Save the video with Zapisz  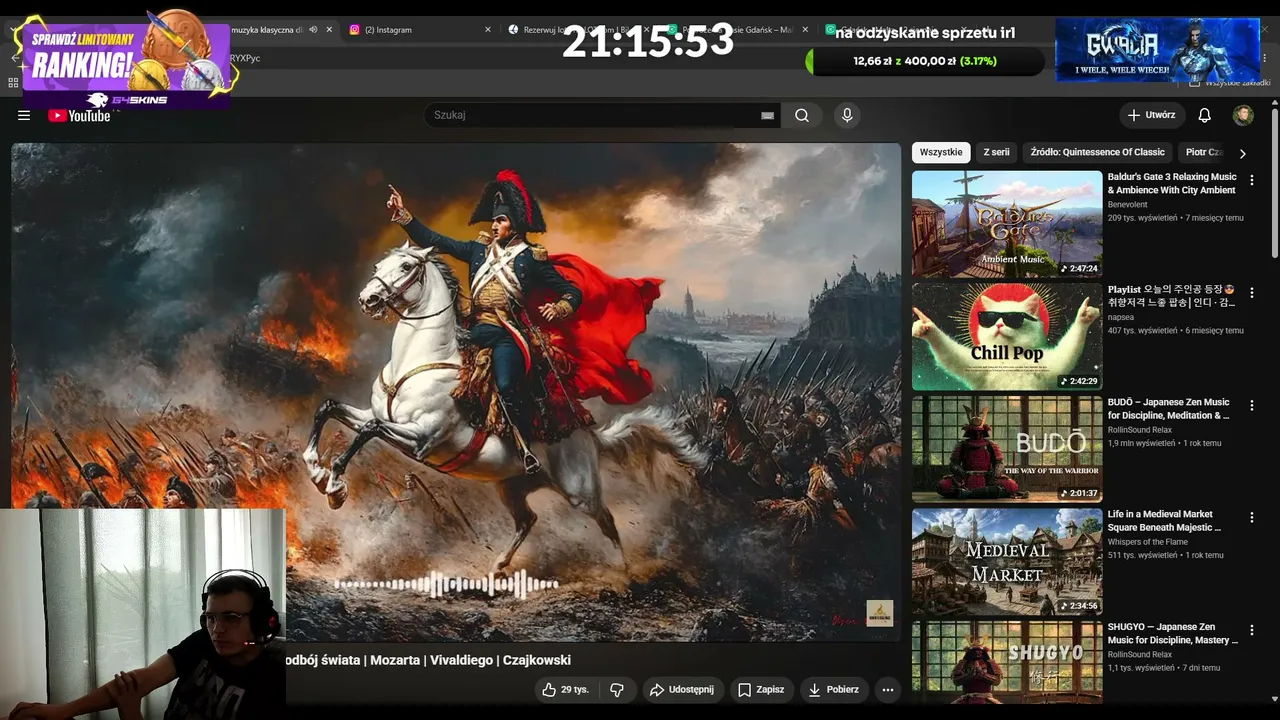click(761, 689)
